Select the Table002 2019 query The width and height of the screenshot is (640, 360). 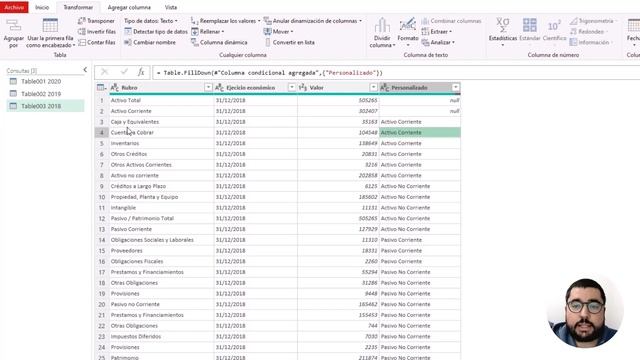[x=45, y=94]
